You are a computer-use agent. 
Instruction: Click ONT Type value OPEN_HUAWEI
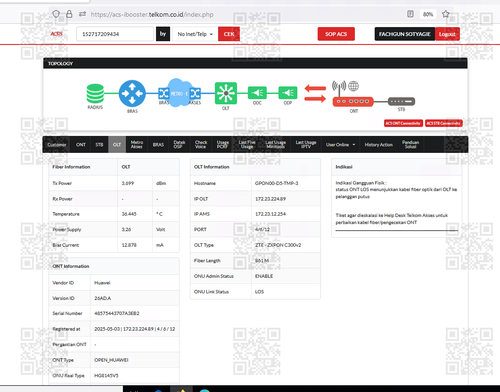point(111,360)
